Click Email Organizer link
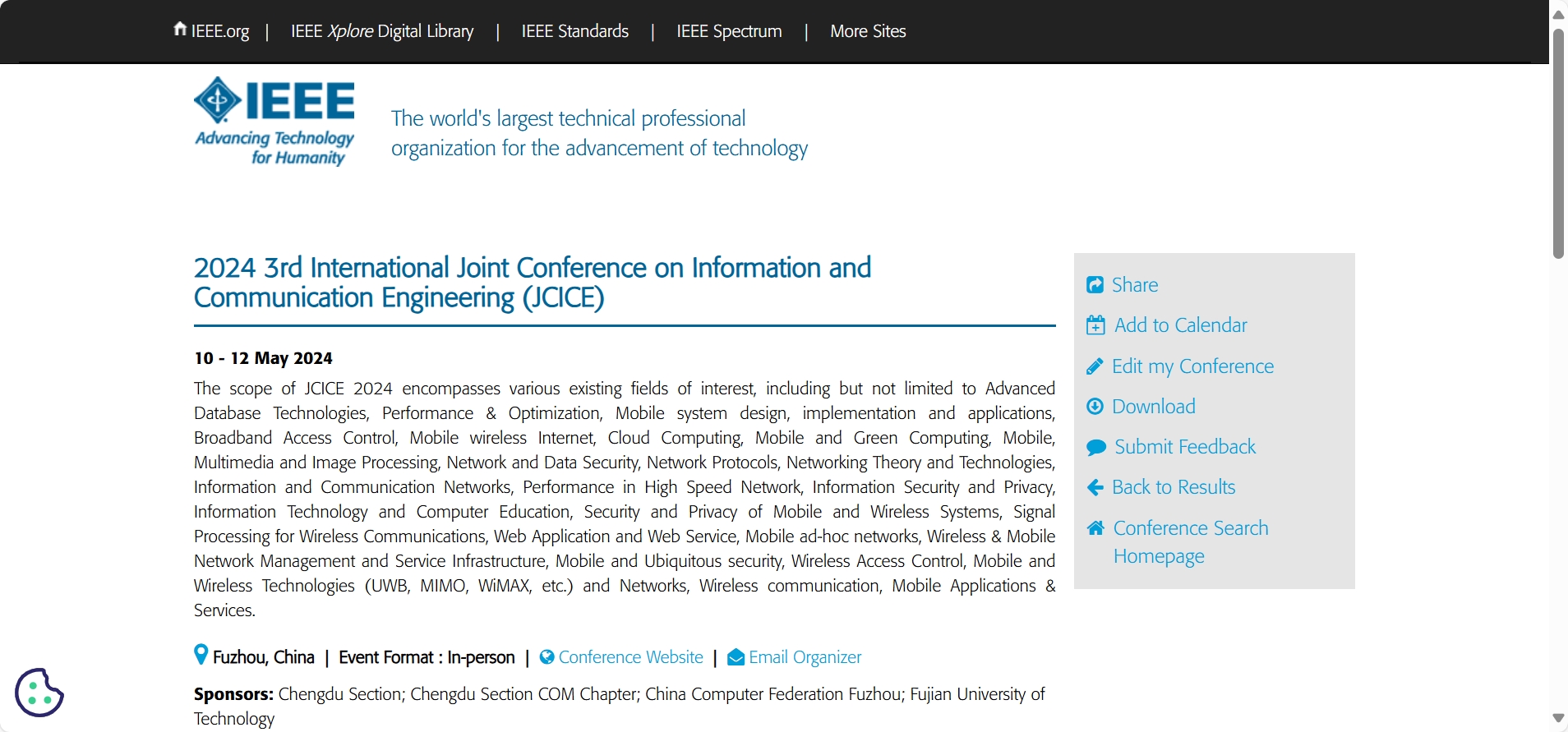Viewport: 1568px width, 732px height. 805,657
